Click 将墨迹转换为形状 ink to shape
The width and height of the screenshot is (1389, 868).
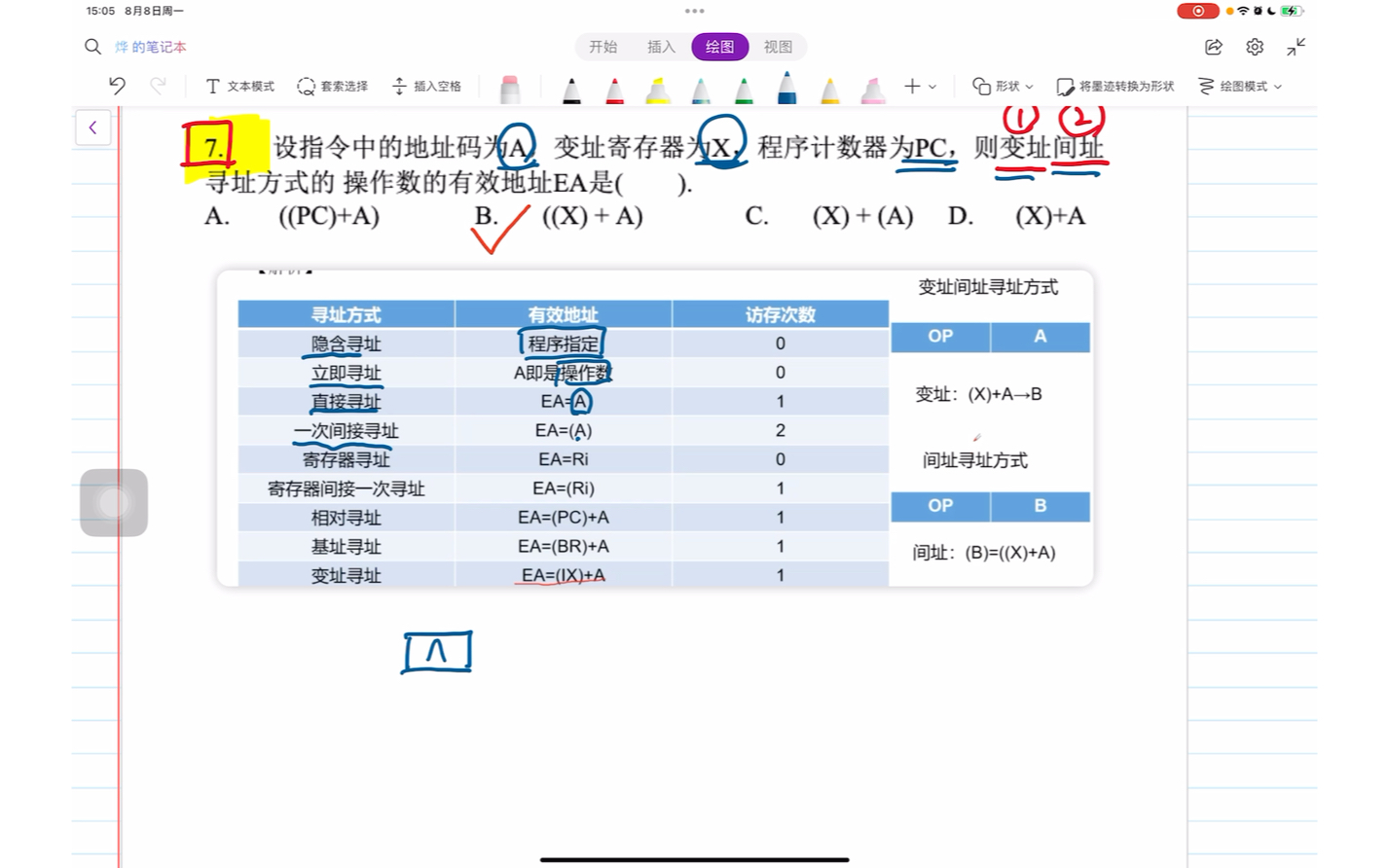point(1115,86)
